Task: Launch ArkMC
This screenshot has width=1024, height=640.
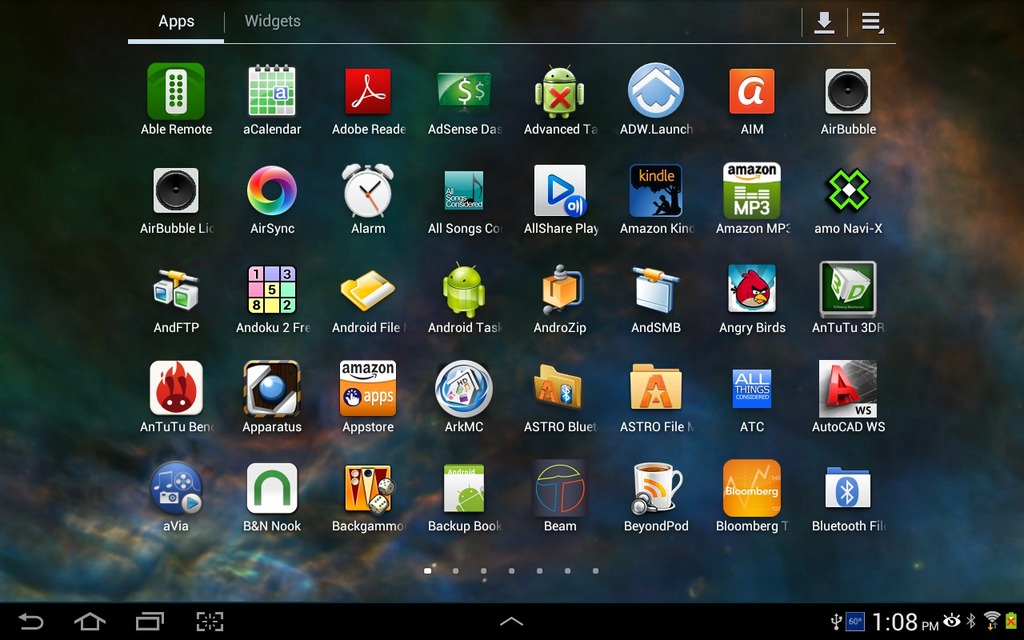Action: tap(464, 389)
